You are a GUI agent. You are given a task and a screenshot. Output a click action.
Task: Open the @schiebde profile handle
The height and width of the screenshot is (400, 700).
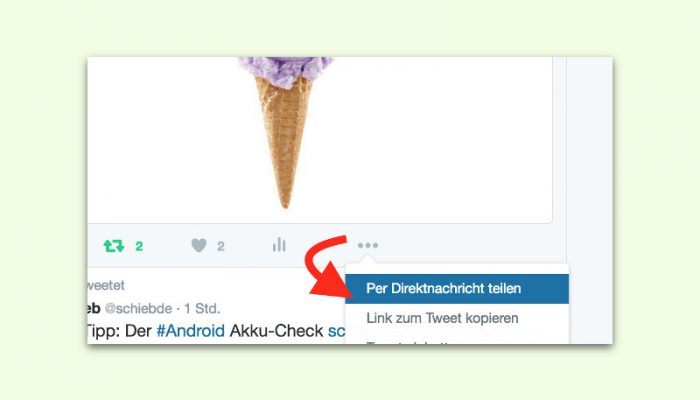click(x=138, y=308)
